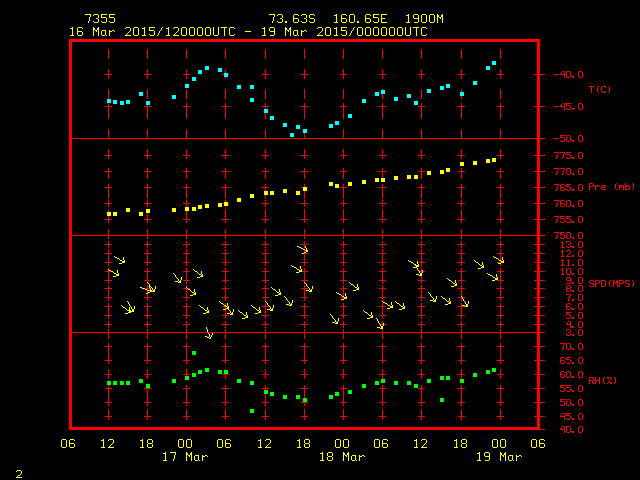Click the -45.0 temperature tick value
The height and width of the screenshot is (480, 640).
tap(569, 107)
